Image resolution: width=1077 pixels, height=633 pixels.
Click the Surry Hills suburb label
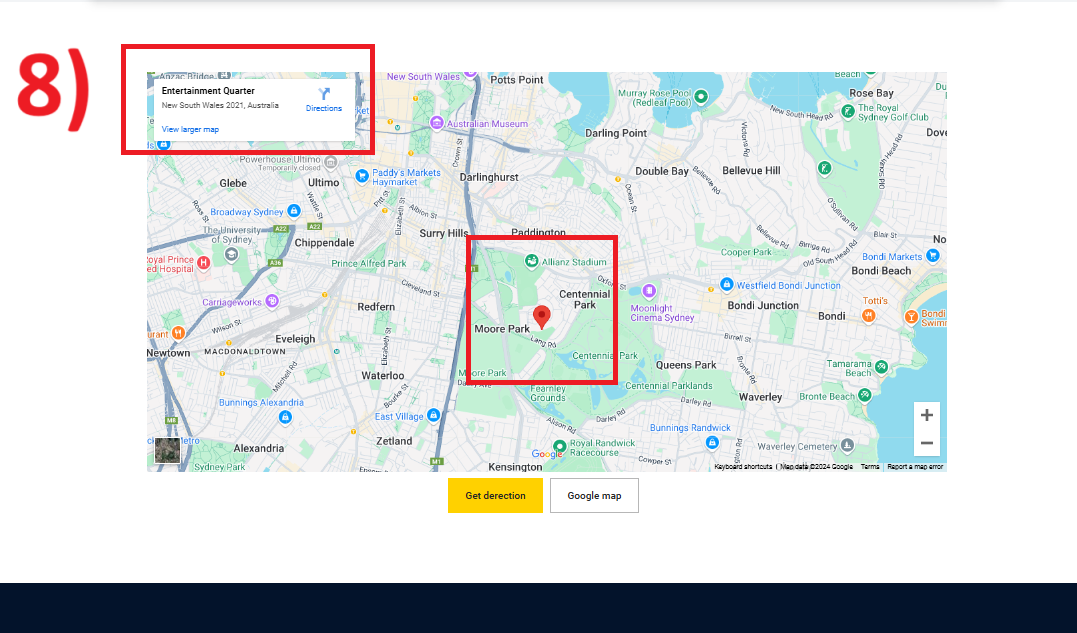[444, 233]
